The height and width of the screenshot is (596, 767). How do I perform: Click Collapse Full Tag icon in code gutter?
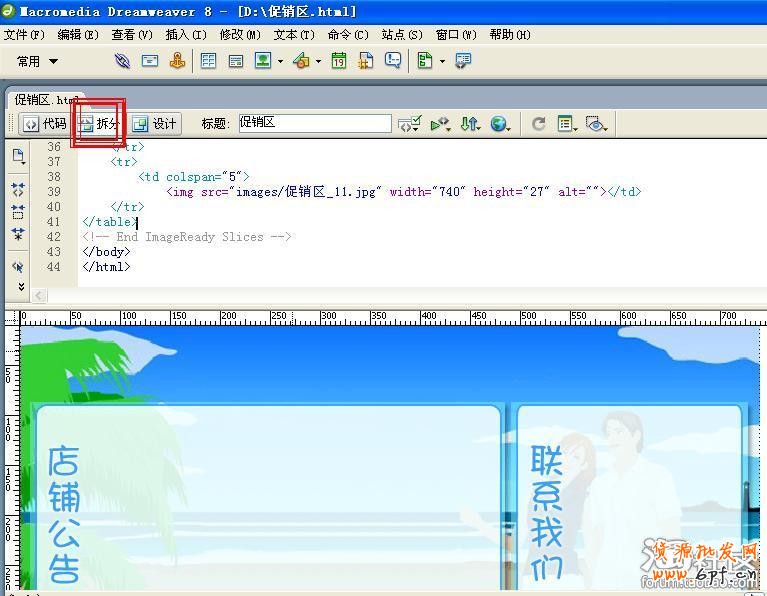(x=18, y=189)
